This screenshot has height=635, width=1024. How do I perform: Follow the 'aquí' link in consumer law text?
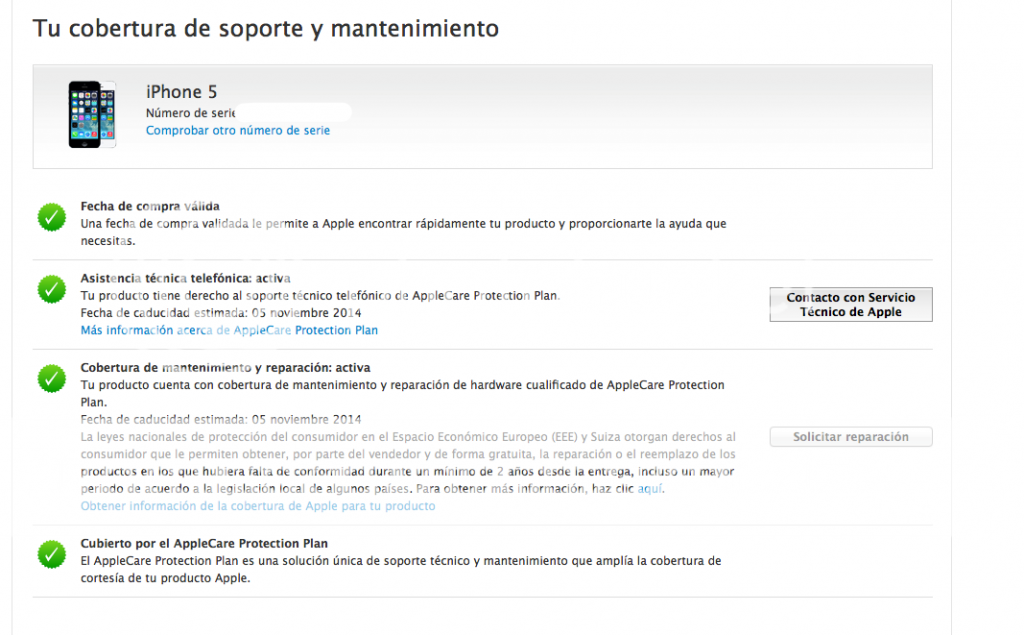649,489
